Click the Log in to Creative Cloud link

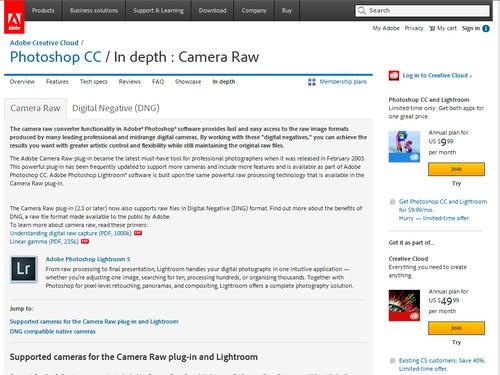tap(437, 76)
